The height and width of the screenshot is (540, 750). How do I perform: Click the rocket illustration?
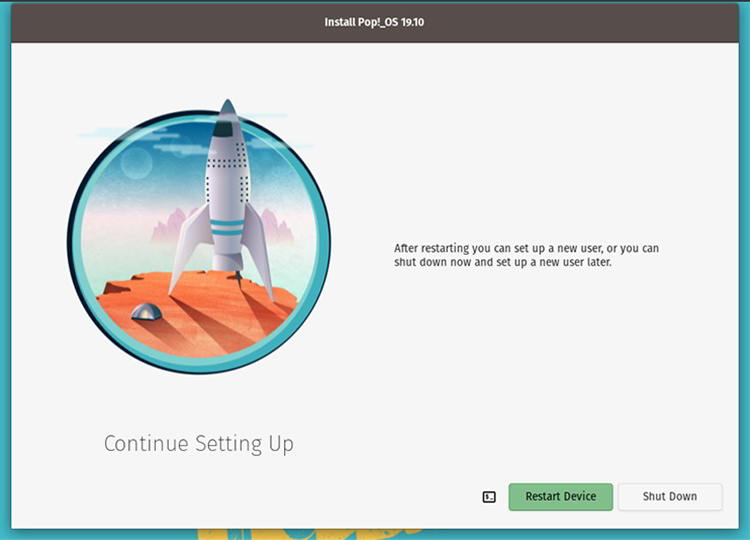pyautogui.click(x=199, y=238)
